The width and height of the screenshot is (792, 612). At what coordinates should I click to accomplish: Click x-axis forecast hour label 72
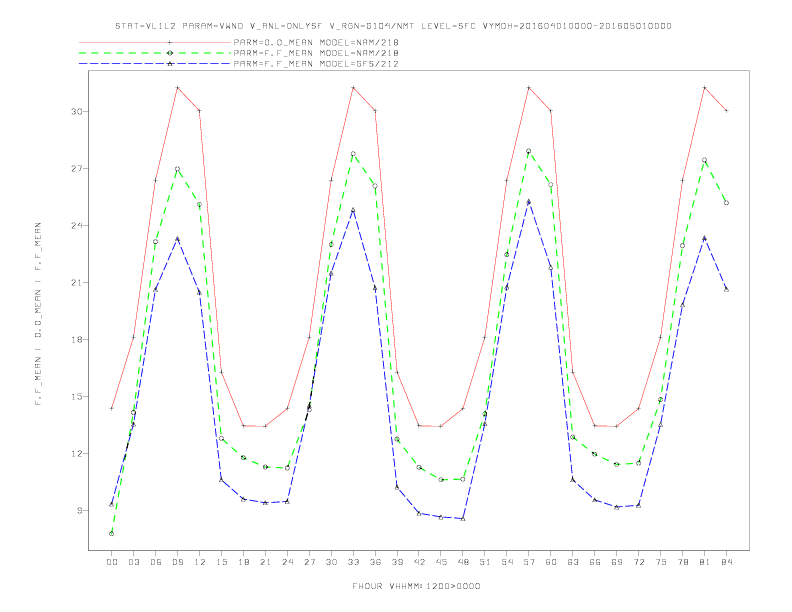point(639,562)
